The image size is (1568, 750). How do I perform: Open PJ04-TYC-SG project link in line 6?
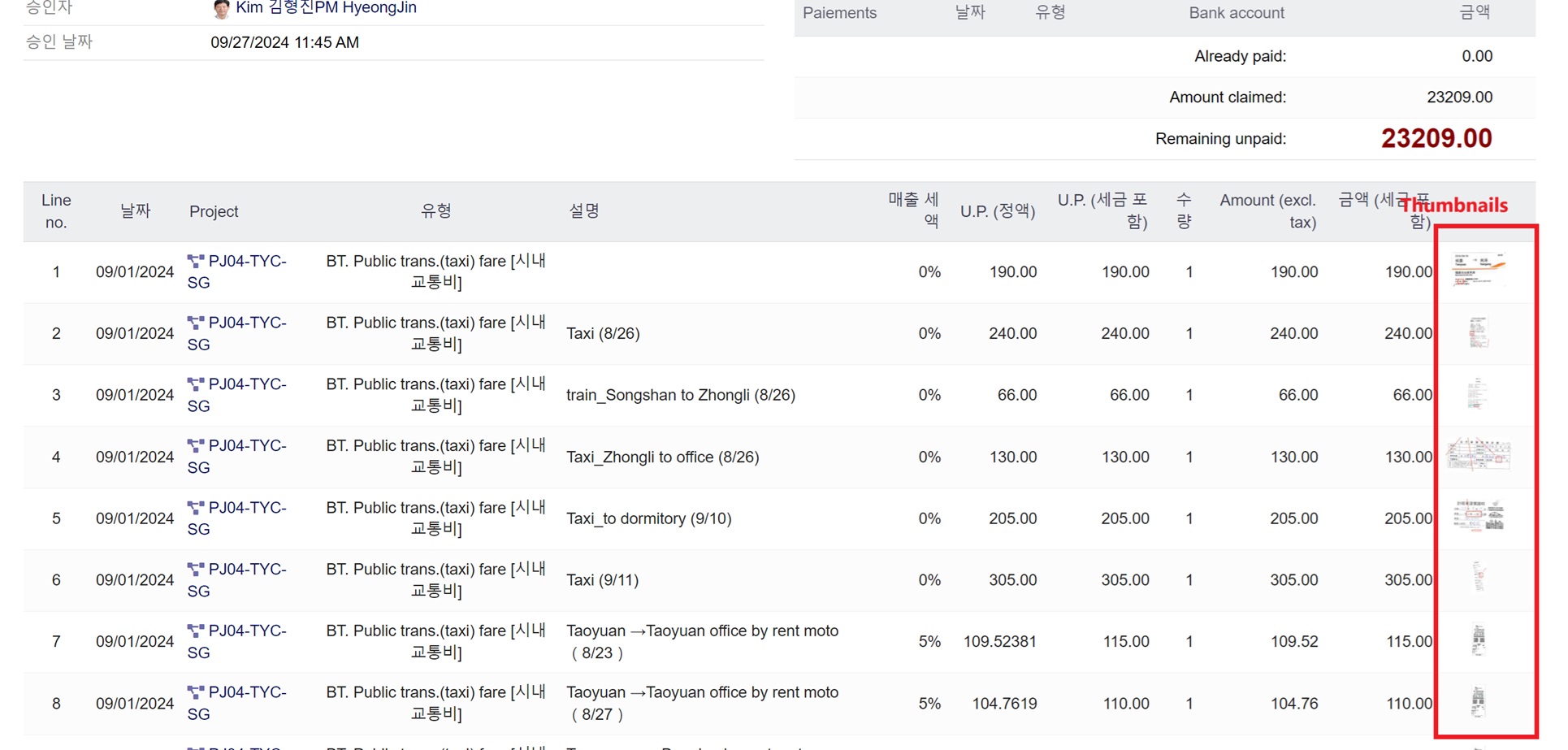pyautogui.click(x=237, y=579)
